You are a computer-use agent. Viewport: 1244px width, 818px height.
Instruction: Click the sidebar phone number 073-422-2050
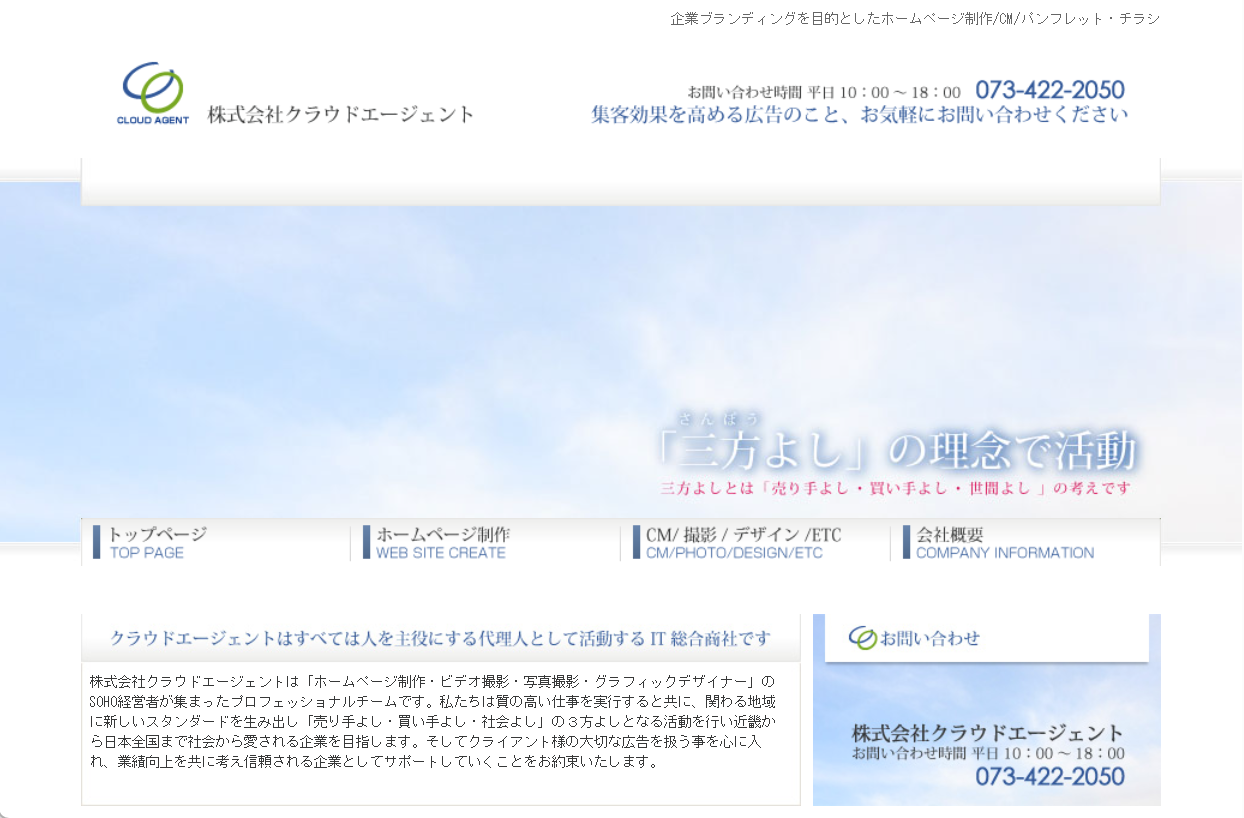coord(1049,776)
